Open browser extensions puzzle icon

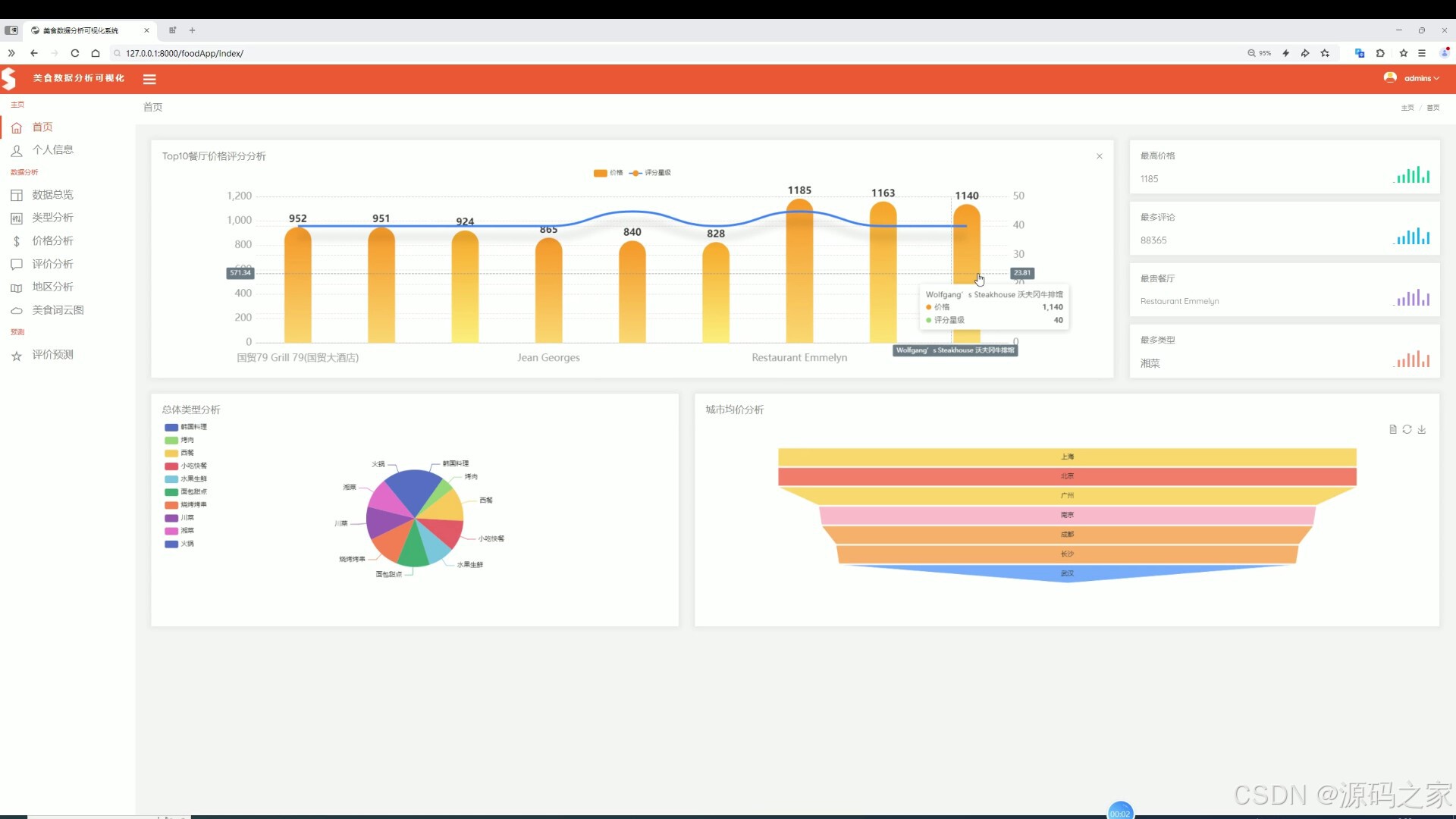[1380, 53]
